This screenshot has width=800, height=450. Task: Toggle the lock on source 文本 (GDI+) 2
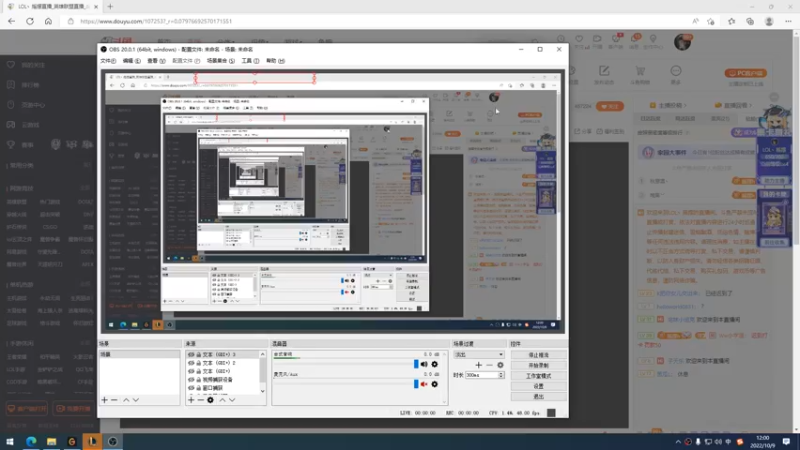click(198, 363)
